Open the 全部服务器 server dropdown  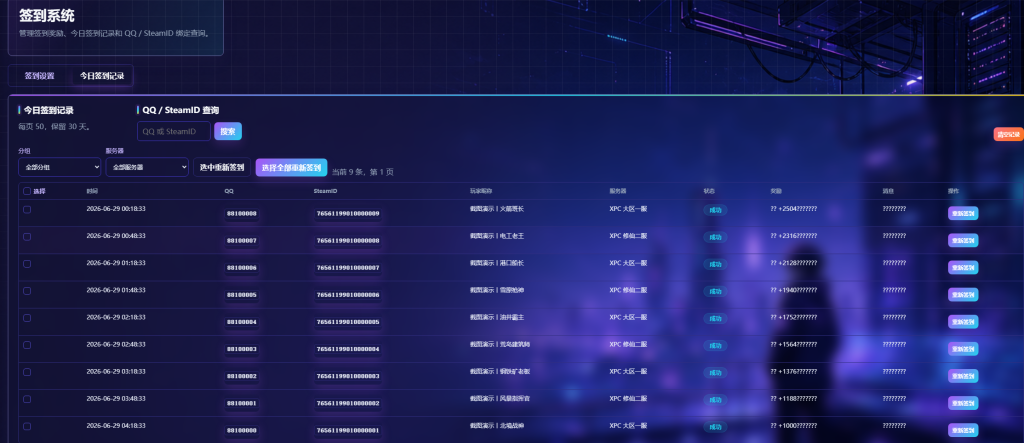147,167
